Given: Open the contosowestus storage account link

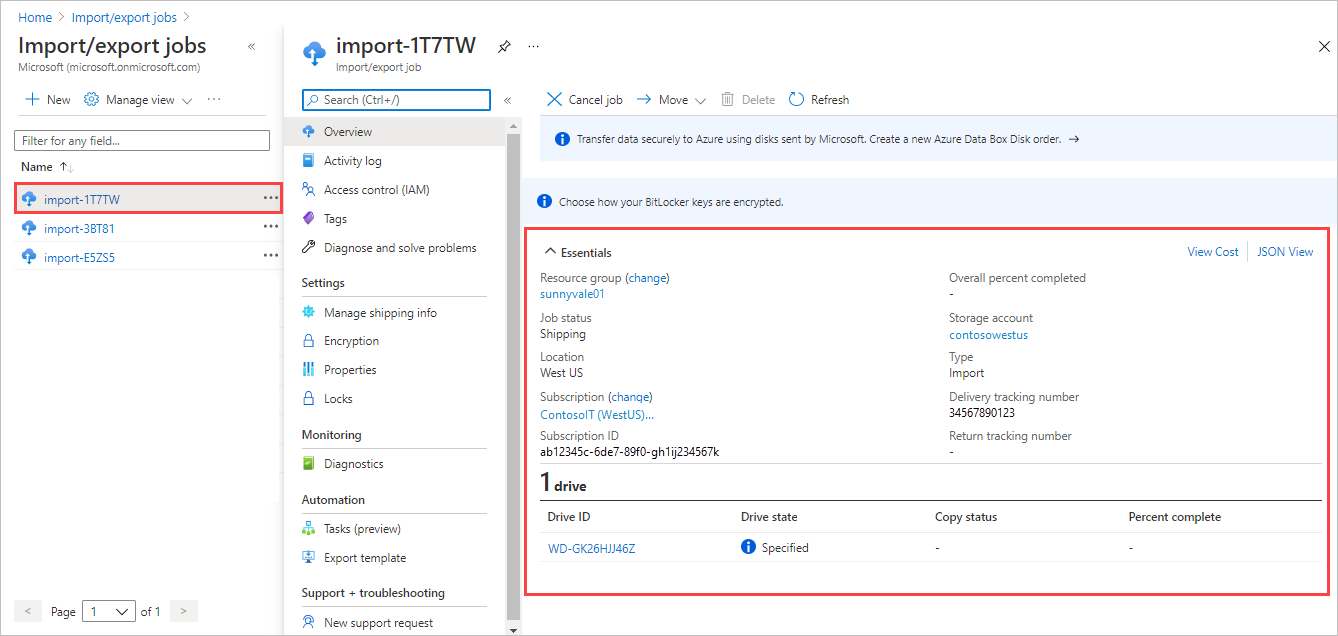Looking at the screenshot, I should pyautogui.click(x=988, y=335).
